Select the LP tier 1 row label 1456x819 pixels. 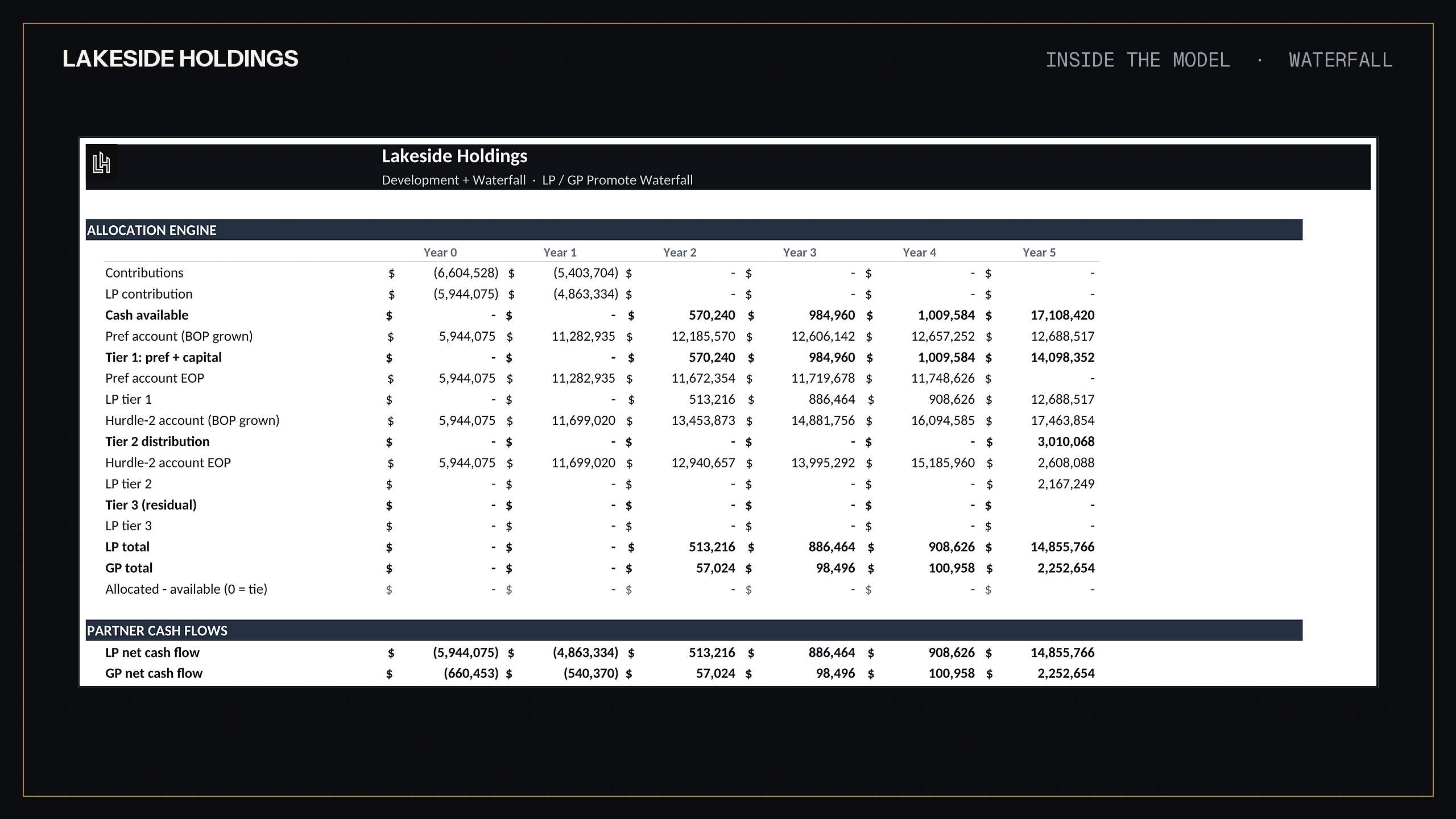(129, 399)
